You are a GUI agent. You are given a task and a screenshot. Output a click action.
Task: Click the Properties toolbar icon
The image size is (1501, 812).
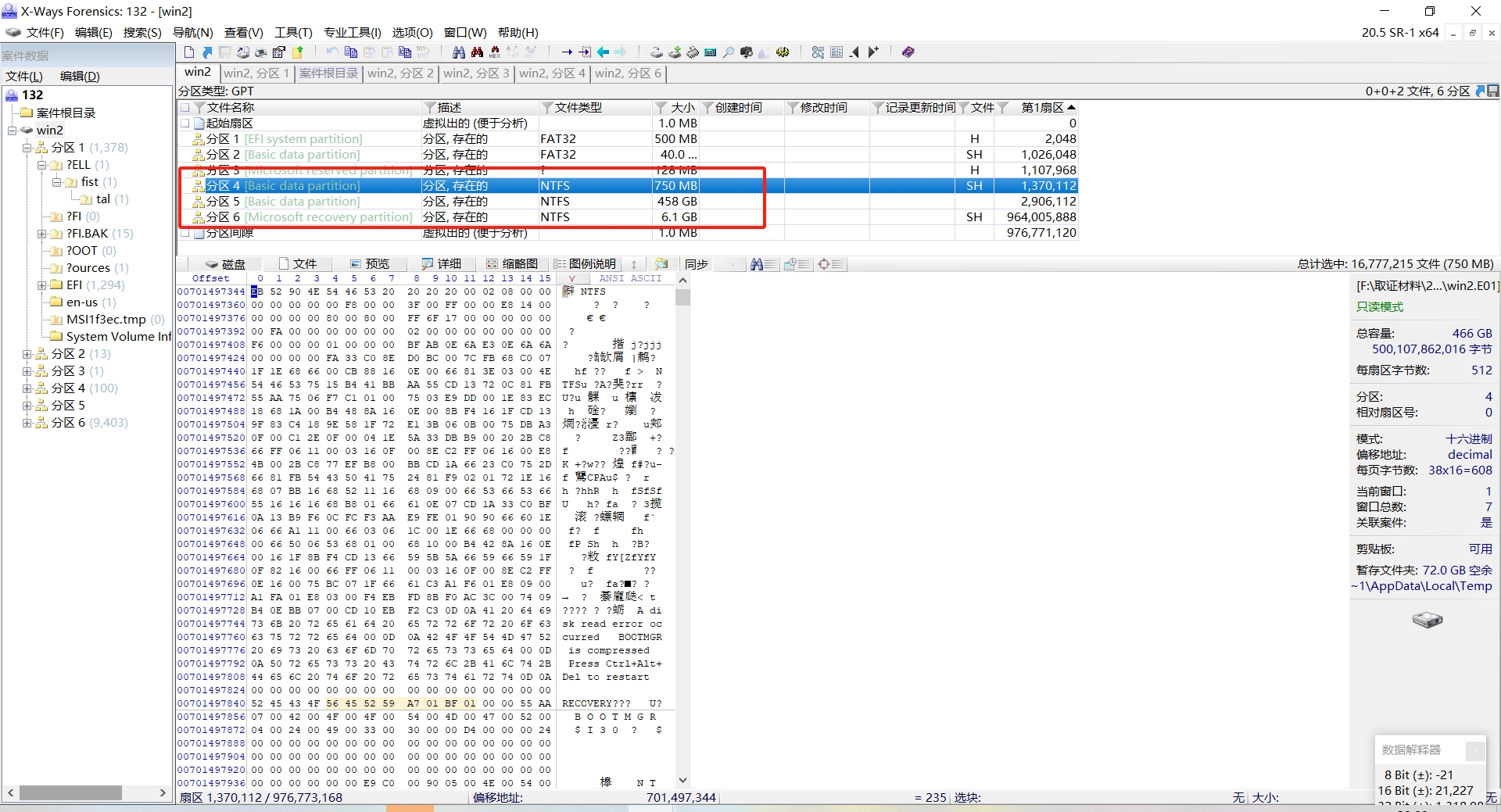(279, 52)
